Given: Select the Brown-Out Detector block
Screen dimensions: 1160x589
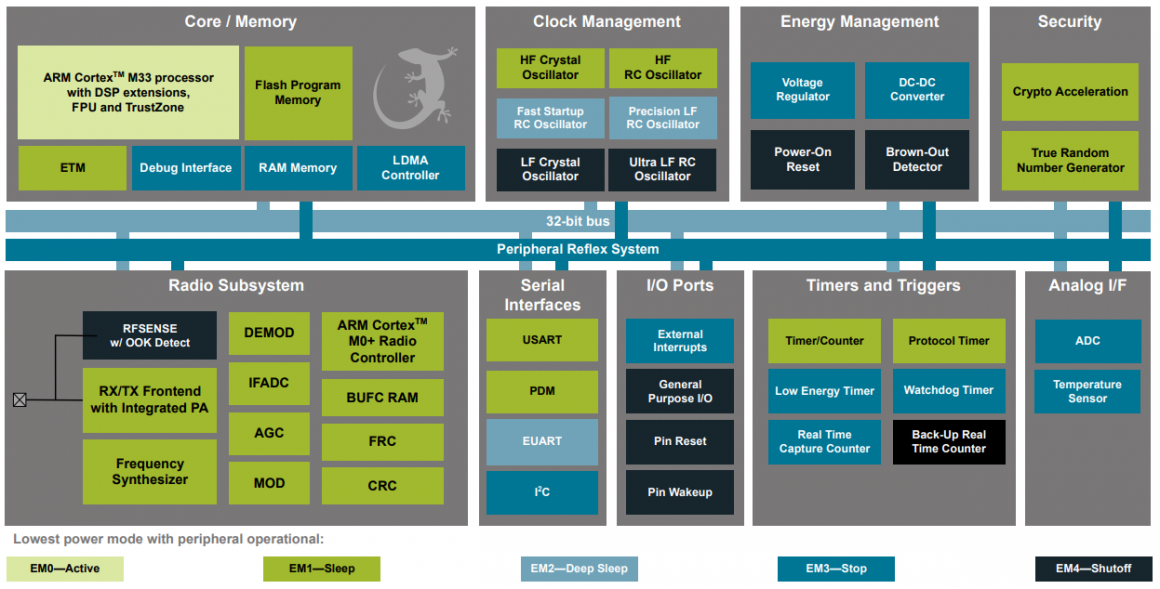Looking at the screenshot, I should pyautogui.click(x=917, y=160).
